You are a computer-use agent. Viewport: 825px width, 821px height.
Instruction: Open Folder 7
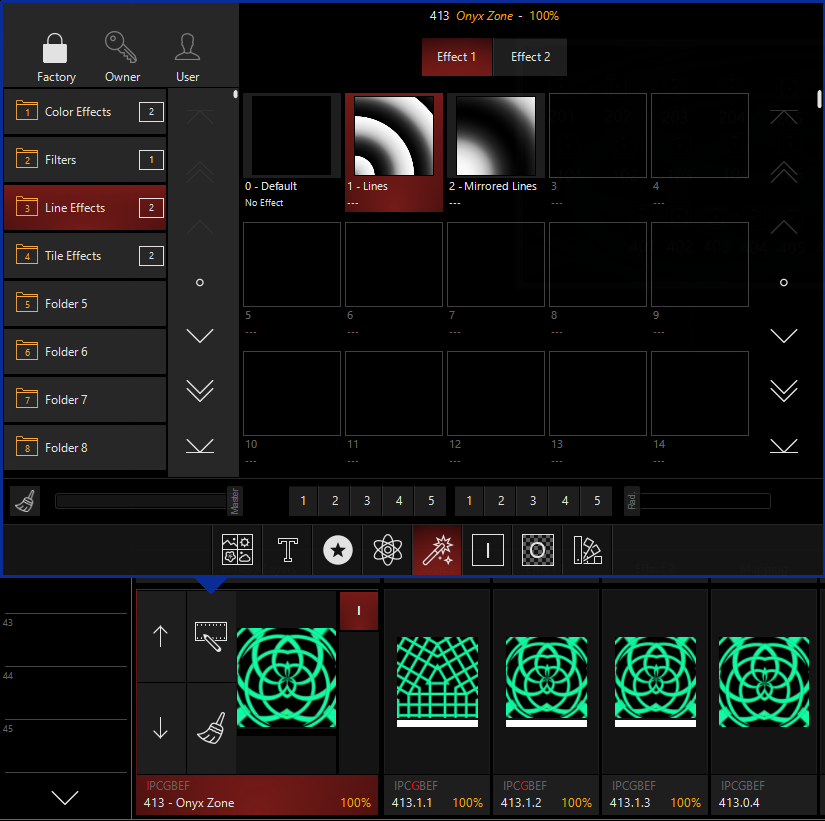pos(85,399)
